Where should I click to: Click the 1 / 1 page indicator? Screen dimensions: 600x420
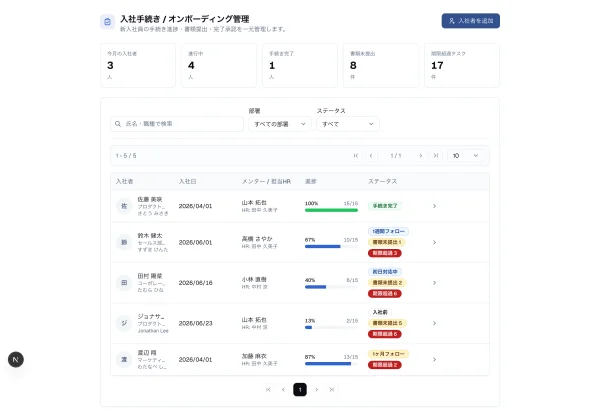click(396, 156)
